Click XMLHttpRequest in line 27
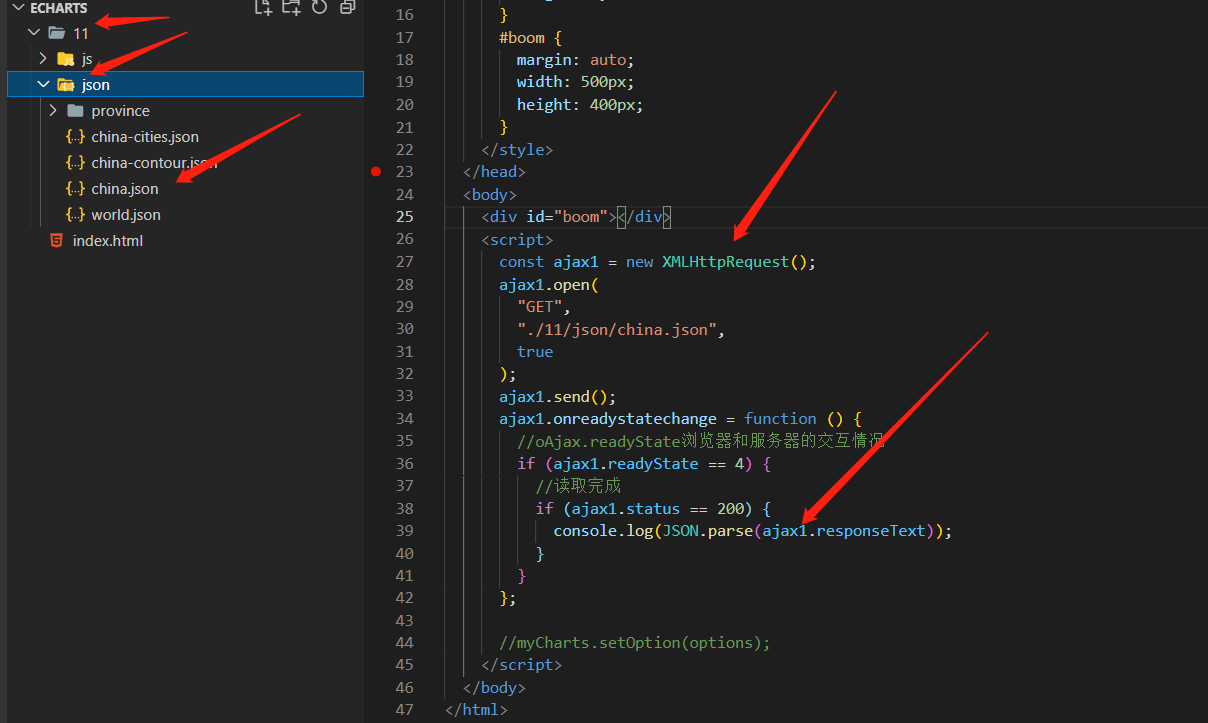This screenshot has width=1208, height=723. pos(726,262)
